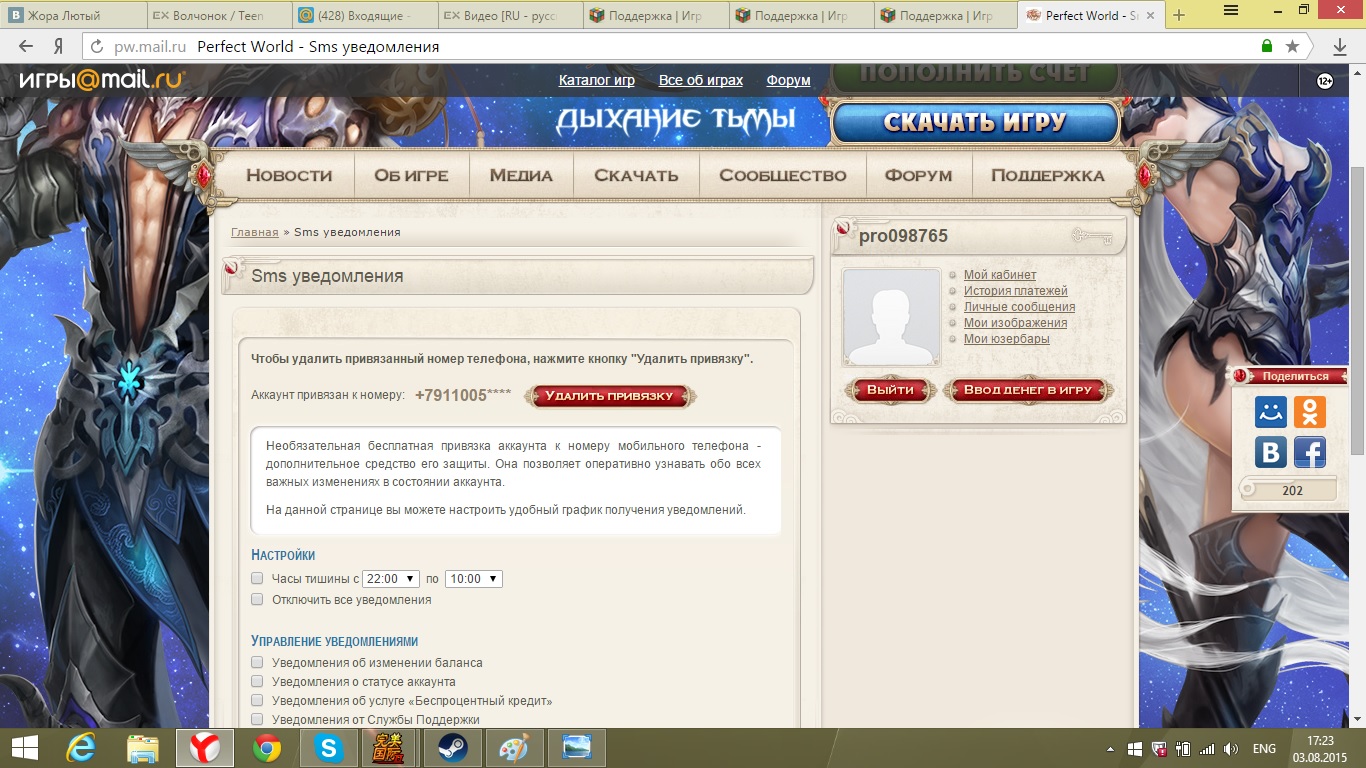Tick 'Беспроцентный кредит' notifications checkbox

[x=257, y=700]
